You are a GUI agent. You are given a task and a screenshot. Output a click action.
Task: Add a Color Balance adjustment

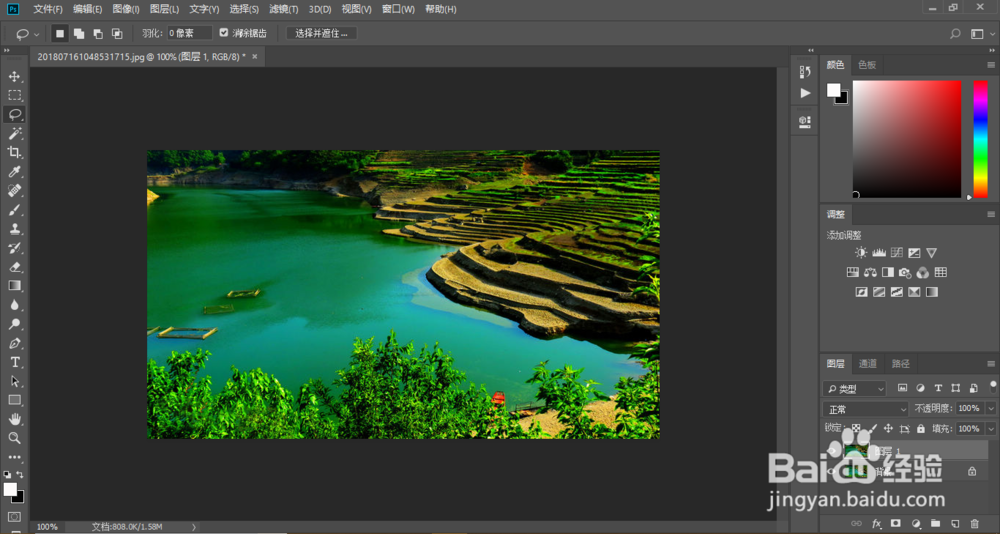[x=870, y=272]
